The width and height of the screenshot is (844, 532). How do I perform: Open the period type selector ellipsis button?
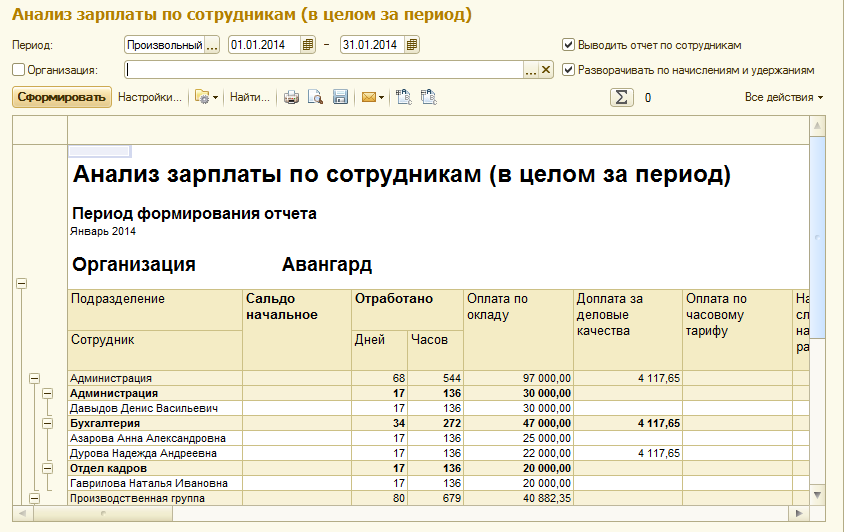(211, 45)
